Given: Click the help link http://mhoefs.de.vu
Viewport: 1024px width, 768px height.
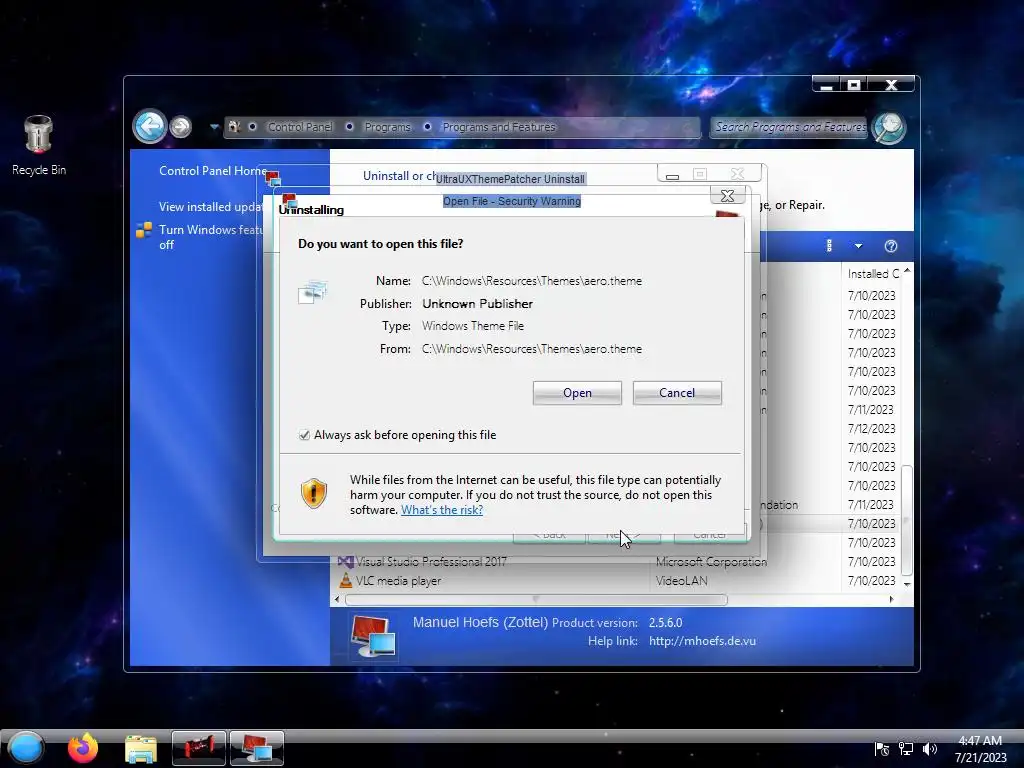Looking at the screenshot, I should coord(702,641).
